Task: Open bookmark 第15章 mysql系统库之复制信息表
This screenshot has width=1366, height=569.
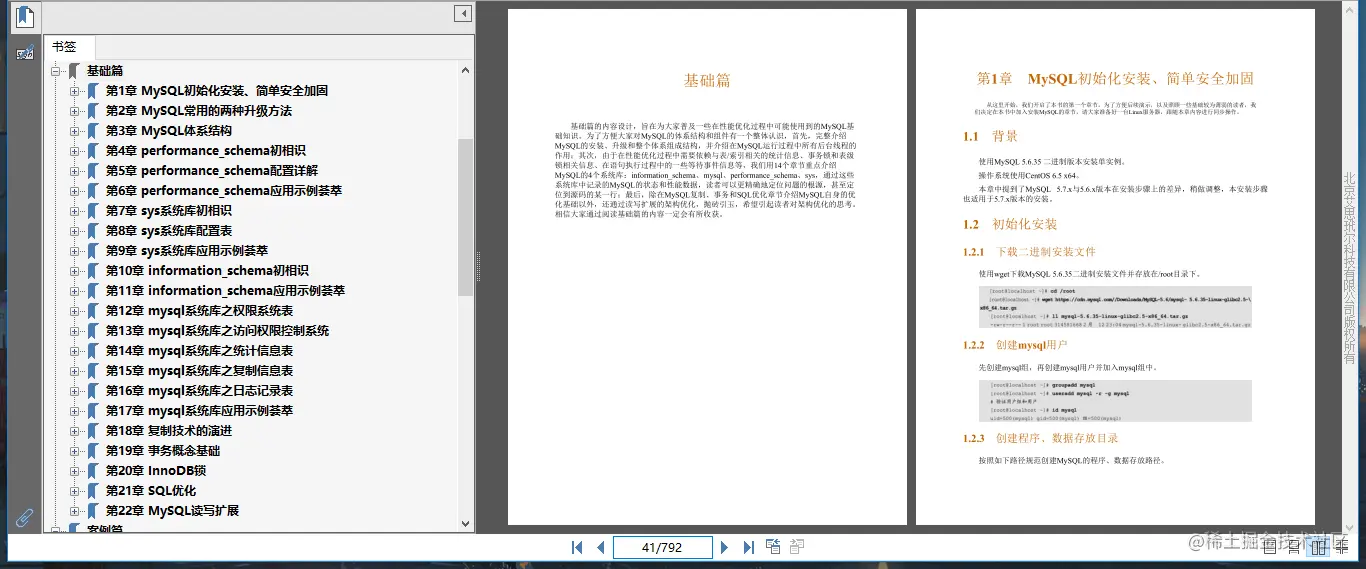Action: (200, 371)
